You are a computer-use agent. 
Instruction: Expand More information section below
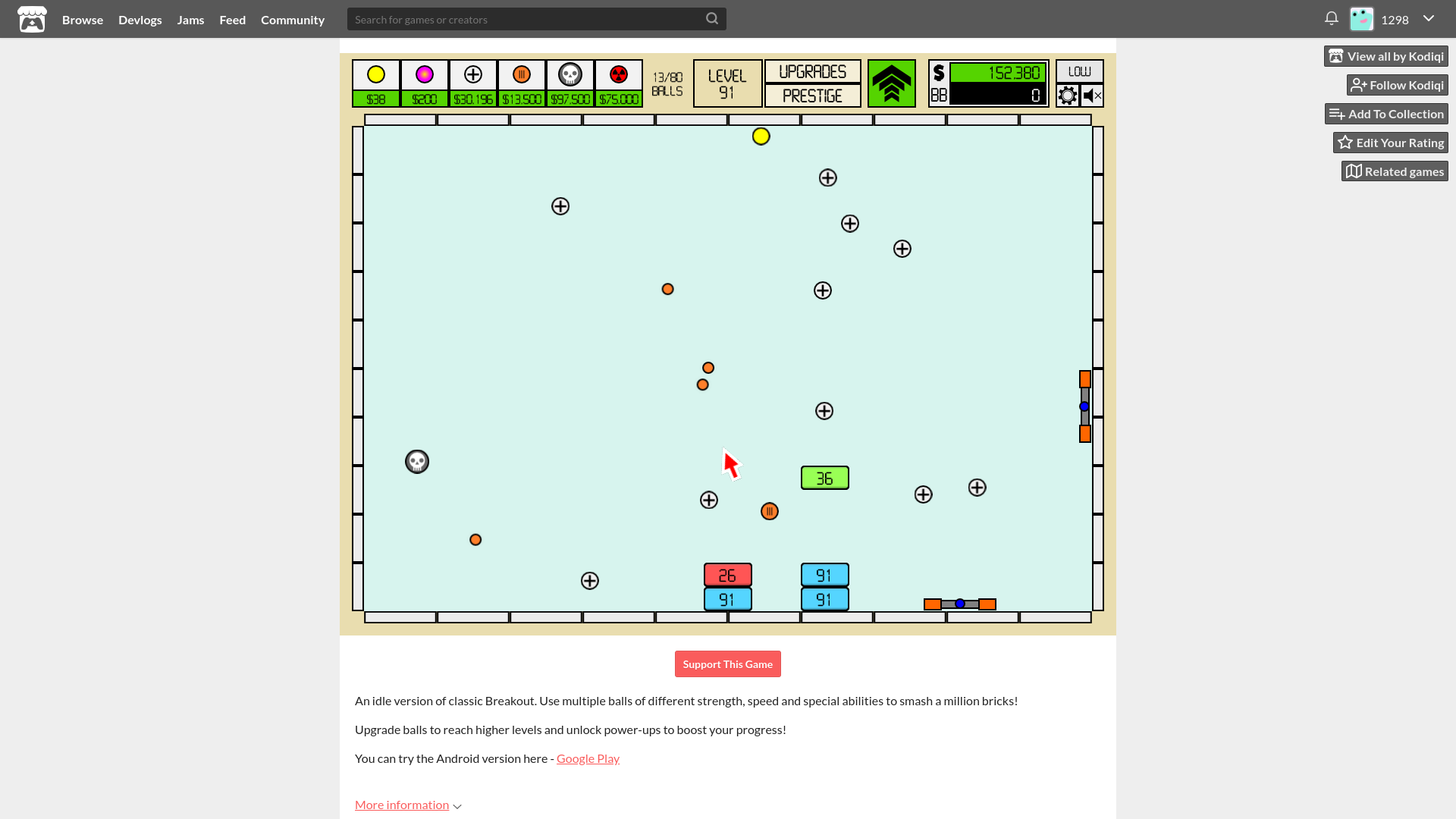tap(407, 805)
